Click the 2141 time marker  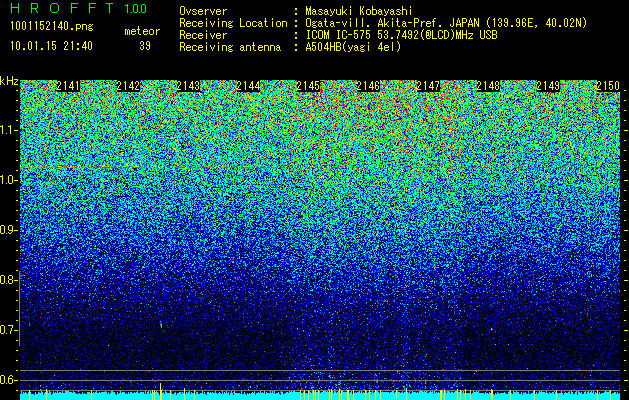(x=68, y=86)
